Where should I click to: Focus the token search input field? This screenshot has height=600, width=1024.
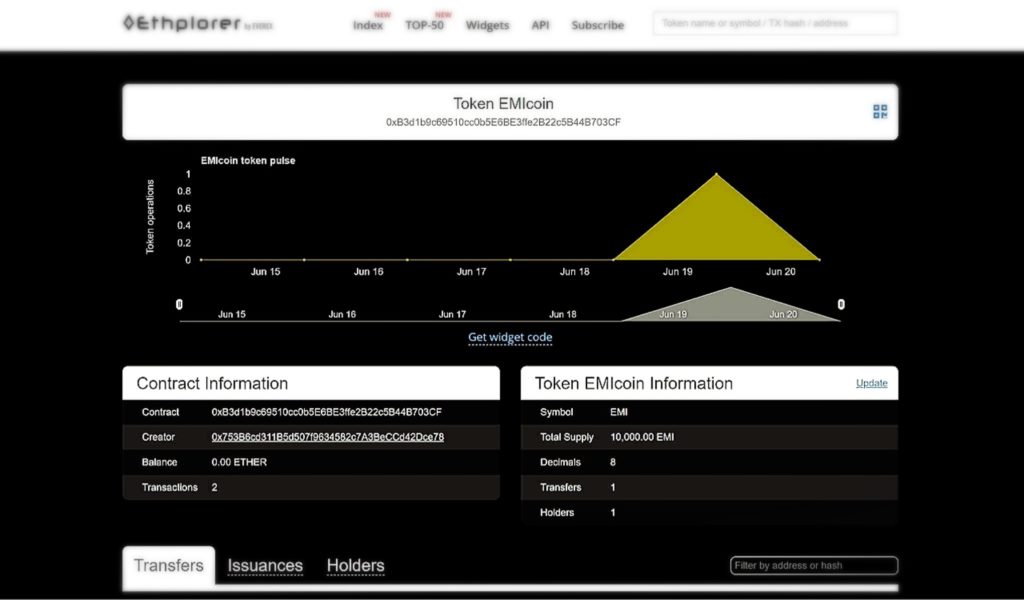tap(775, 24)
